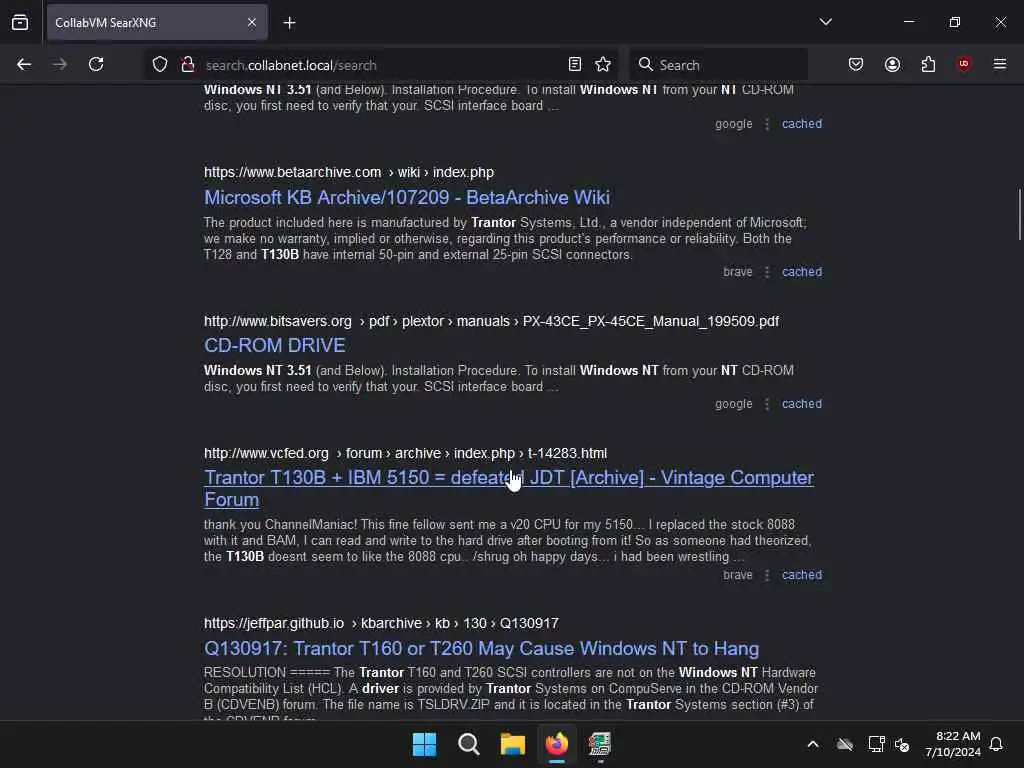Click the https://www.betaarchive.com URL text
1024x768 pixels.
[x=293, y=172]
